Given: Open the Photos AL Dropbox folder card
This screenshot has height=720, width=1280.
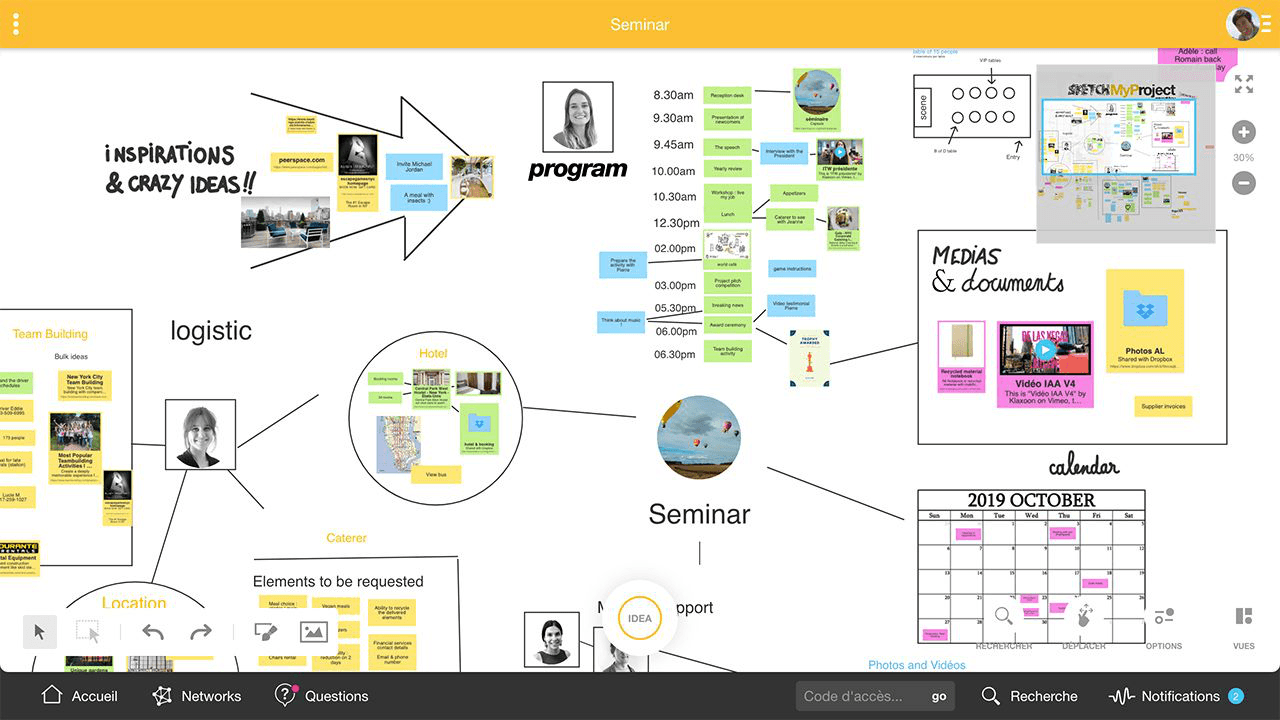Looking at the screenshot, I should pos(1145,320).
